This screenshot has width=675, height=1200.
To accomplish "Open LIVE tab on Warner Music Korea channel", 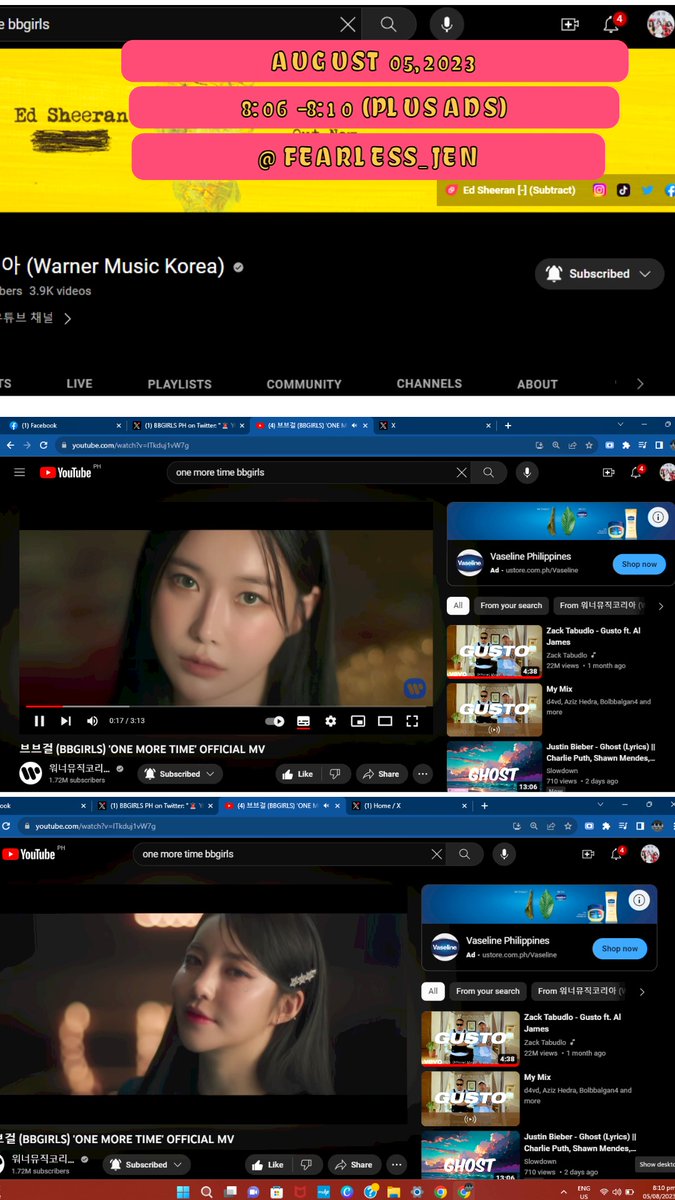I will 79,384.
